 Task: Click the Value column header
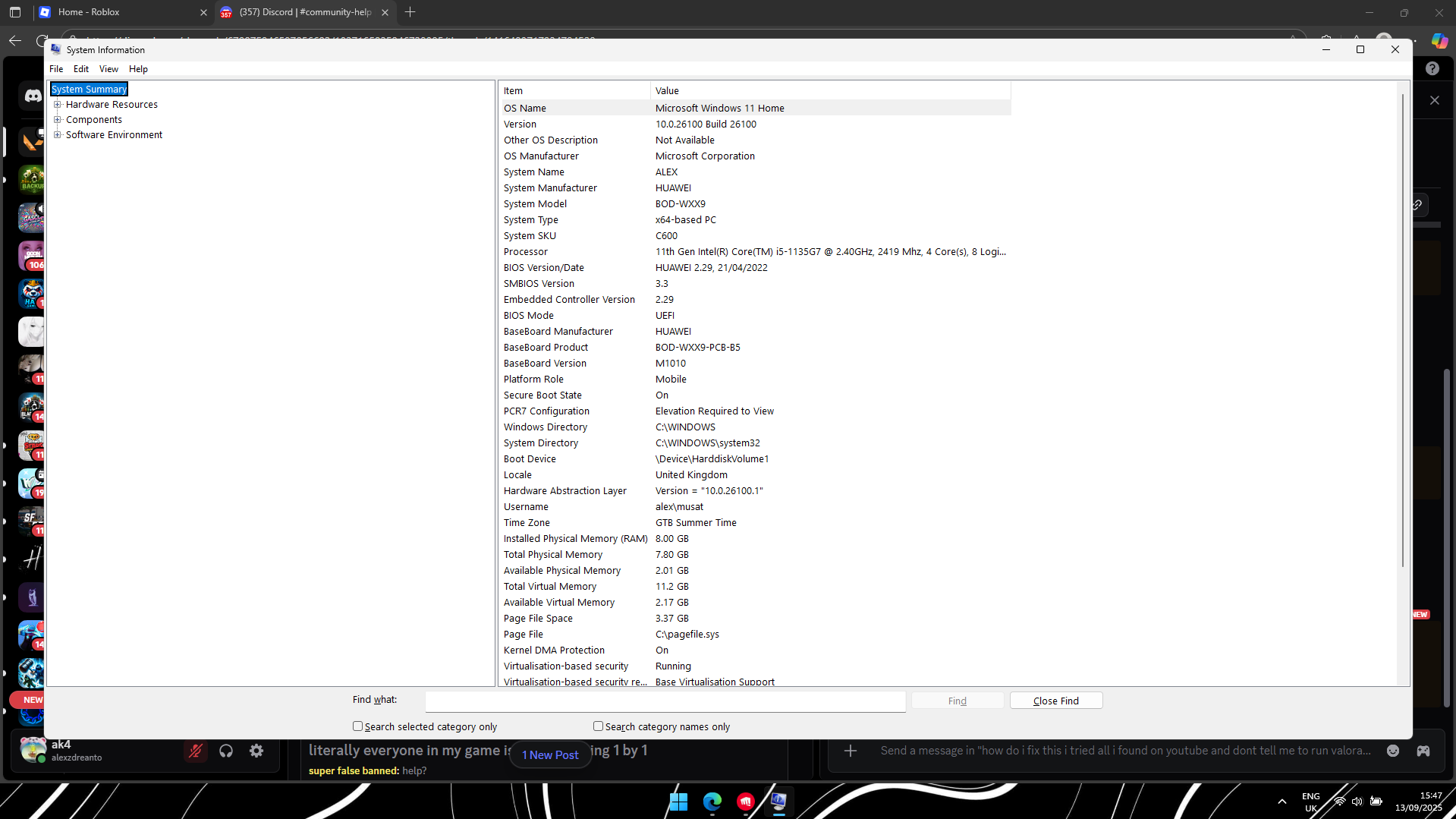coord(831,91)
